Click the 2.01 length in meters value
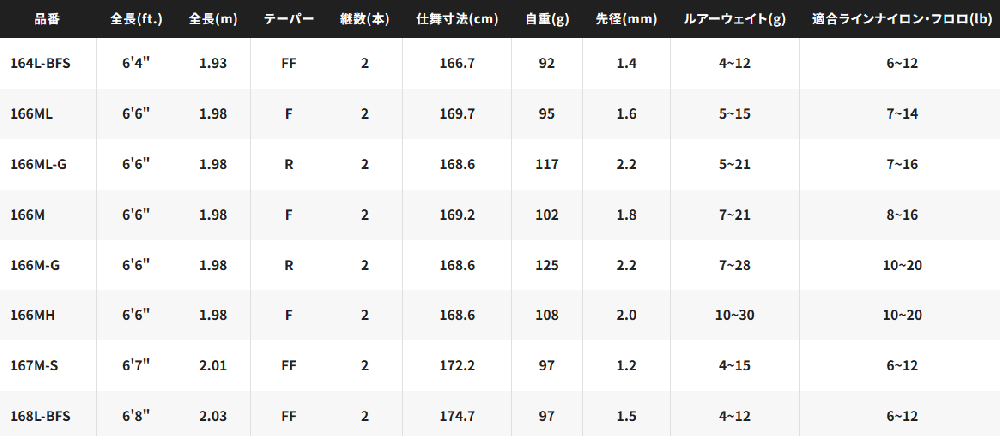The image size is (1000, 436). [x=212, y=366]
